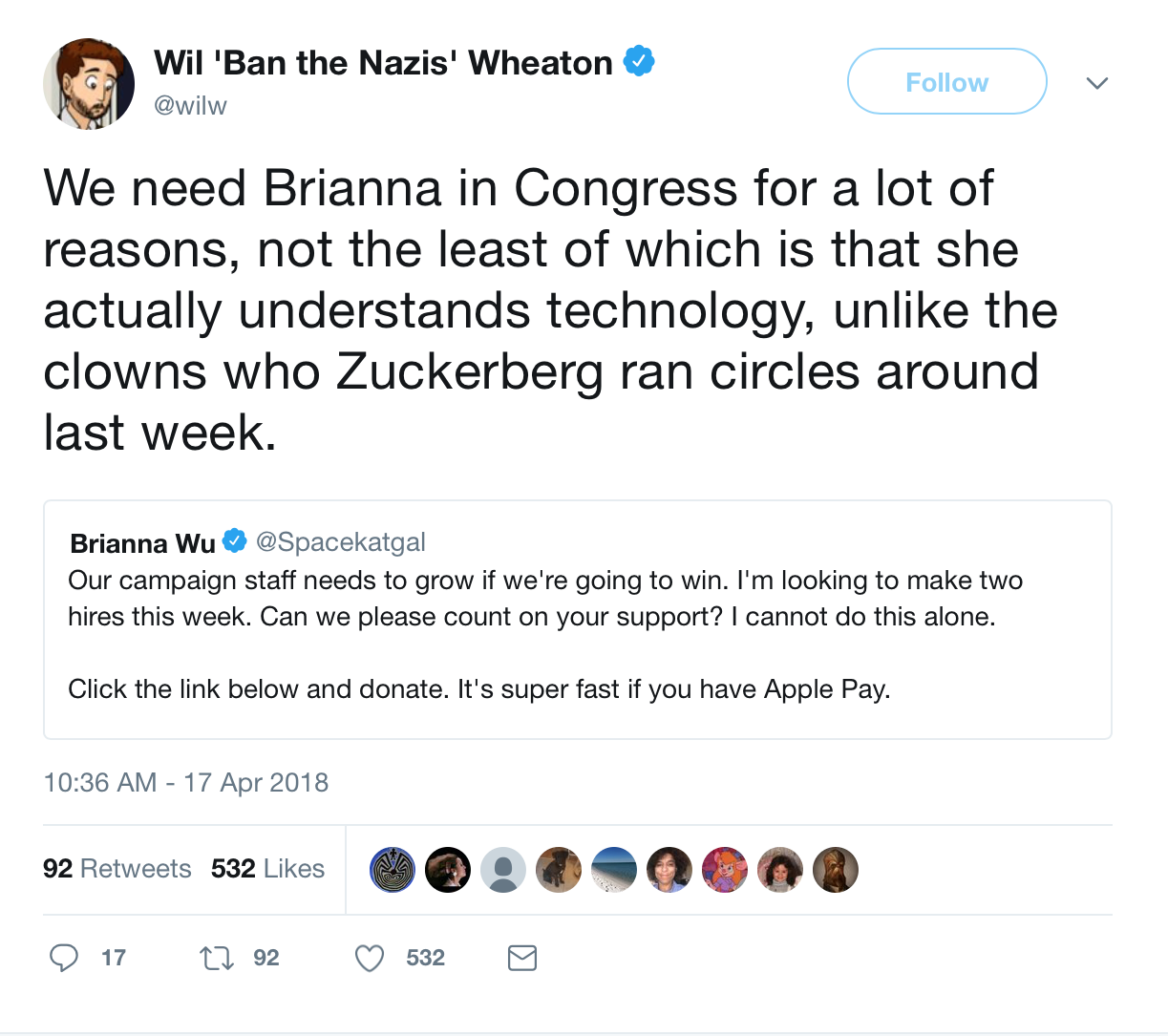Open Brianna Wu's name in quoted tweet
This screenshot has height=1036, width=1168.
point(143,543)
